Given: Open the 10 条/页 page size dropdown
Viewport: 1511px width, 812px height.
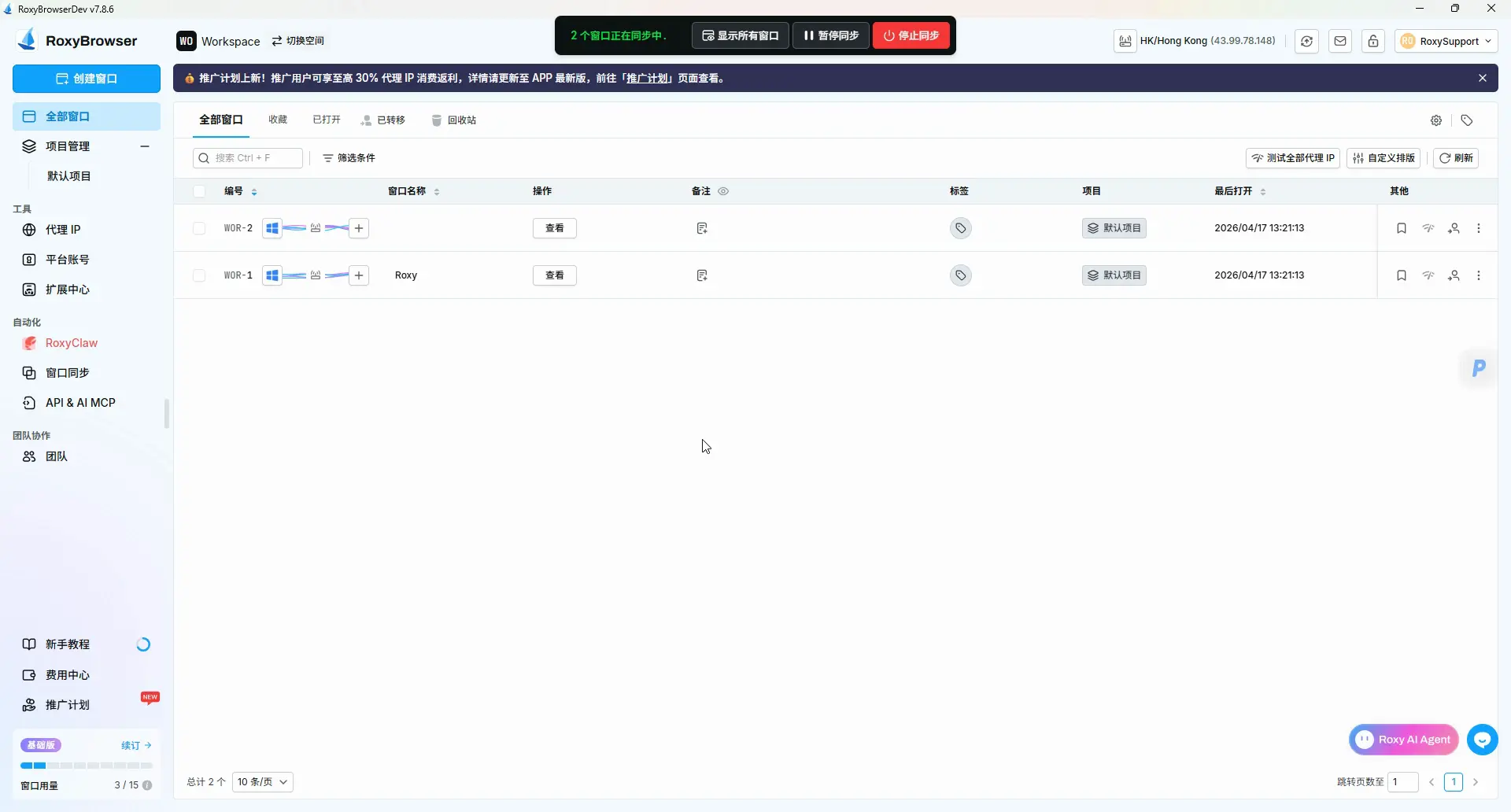Looking at the screenshot, I should click(263, 782).
